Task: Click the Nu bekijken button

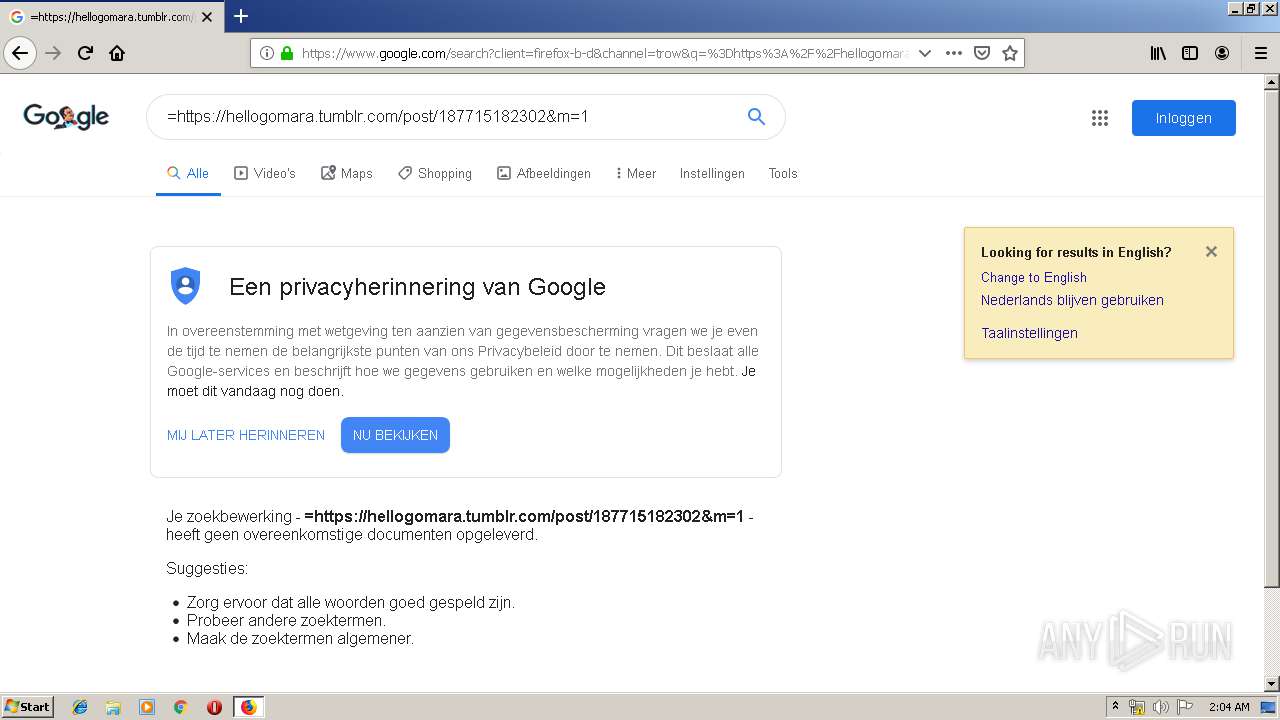Action: 395,435
